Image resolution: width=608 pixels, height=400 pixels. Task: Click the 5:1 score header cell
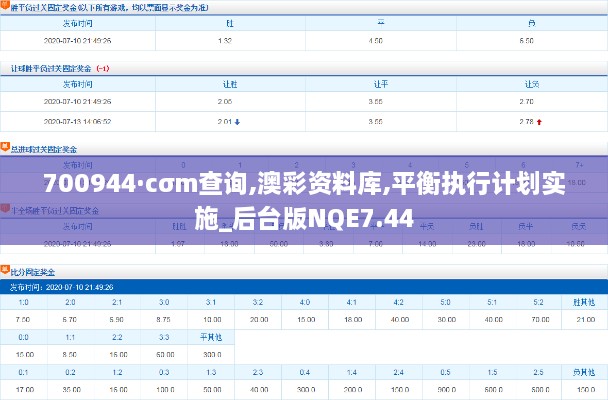coord(492,302)
